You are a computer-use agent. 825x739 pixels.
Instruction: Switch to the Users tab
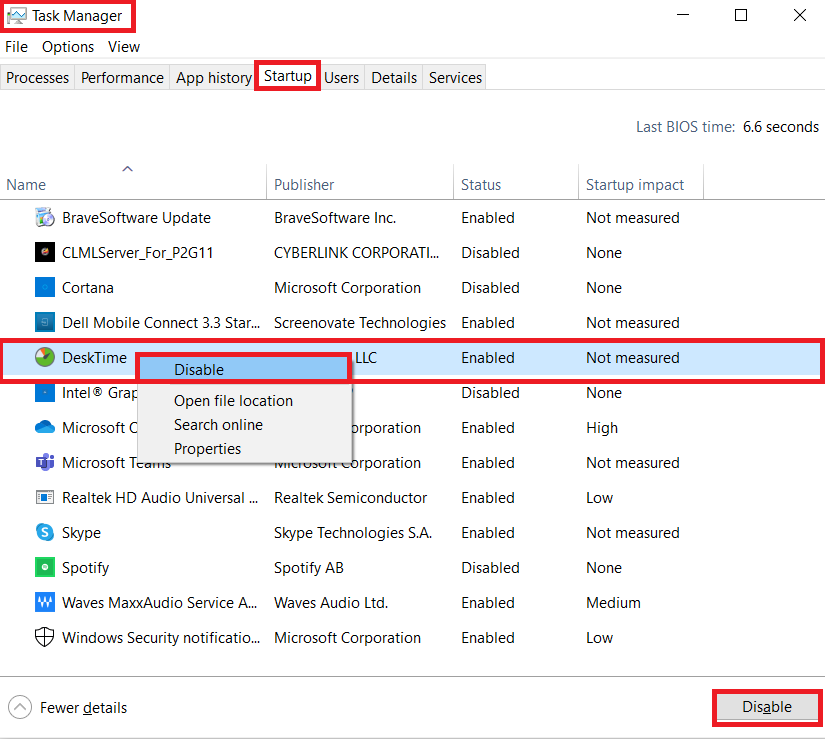[x=341, y=78]
